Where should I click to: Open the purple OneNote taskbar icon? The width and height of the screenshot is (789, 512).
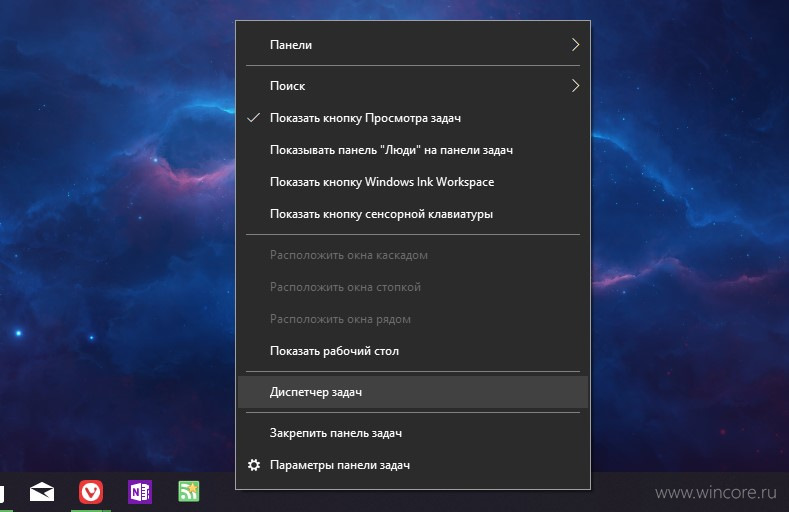tap(140, 492)
